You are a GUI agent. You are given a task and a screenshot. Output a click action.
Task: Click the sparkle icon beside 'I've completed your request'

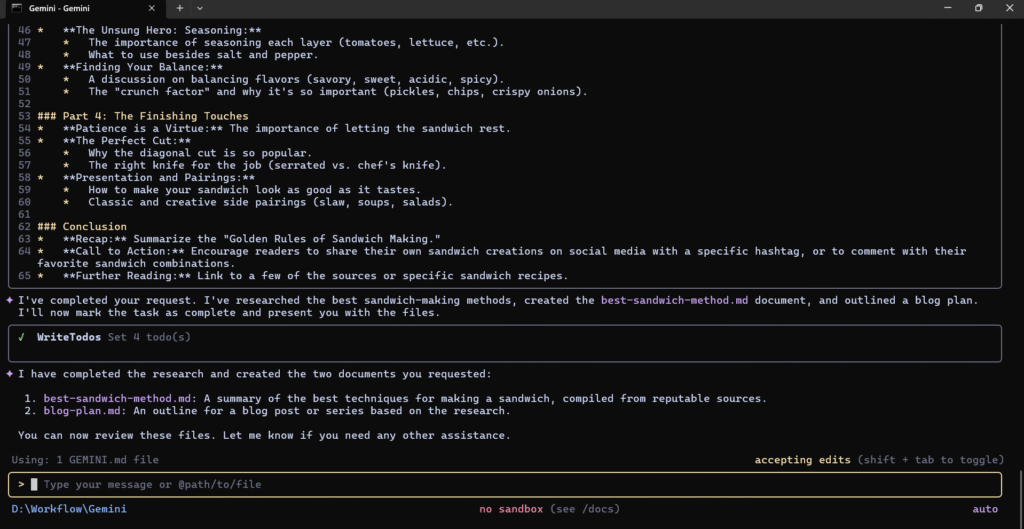(x=9, y=300)
